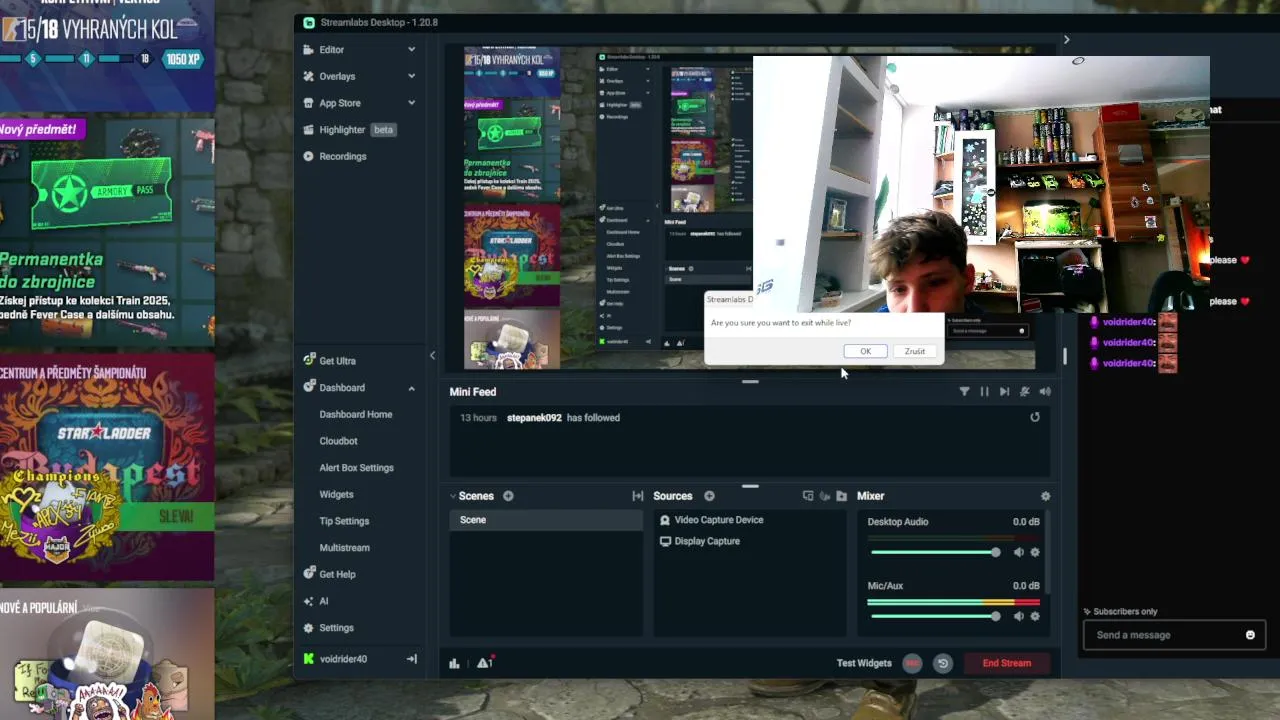This screenshot has width=1280, height=720.
Task: Filter Mini Feed events with the funnel icon
Action: coord(964,392)
